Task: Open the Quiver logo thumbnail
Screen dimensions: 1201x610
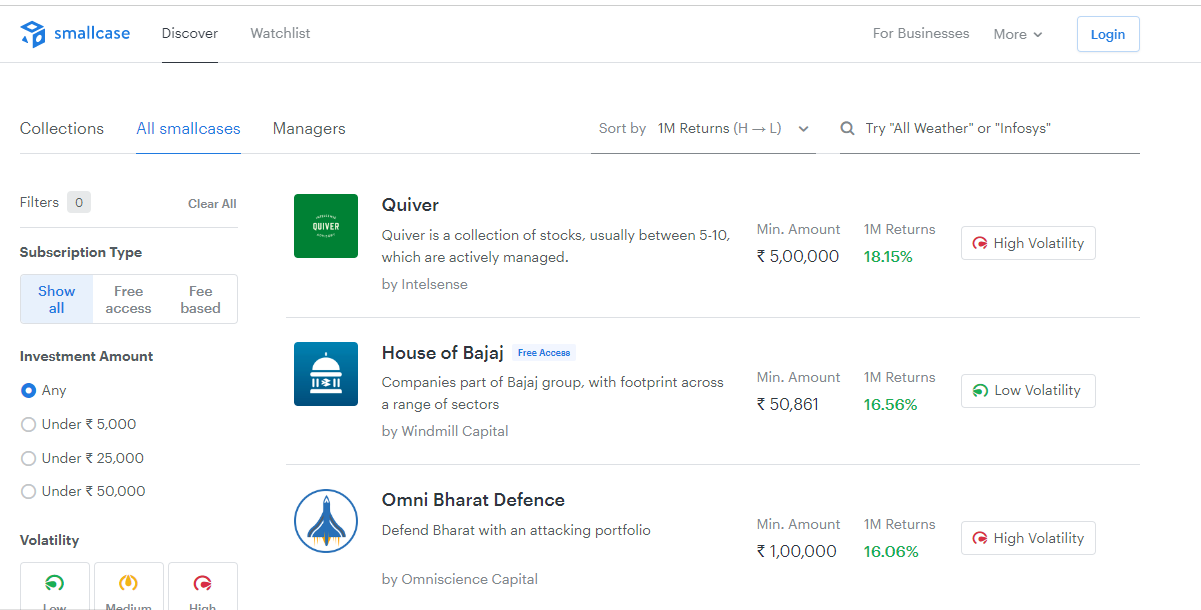Action: coord(326,226)
